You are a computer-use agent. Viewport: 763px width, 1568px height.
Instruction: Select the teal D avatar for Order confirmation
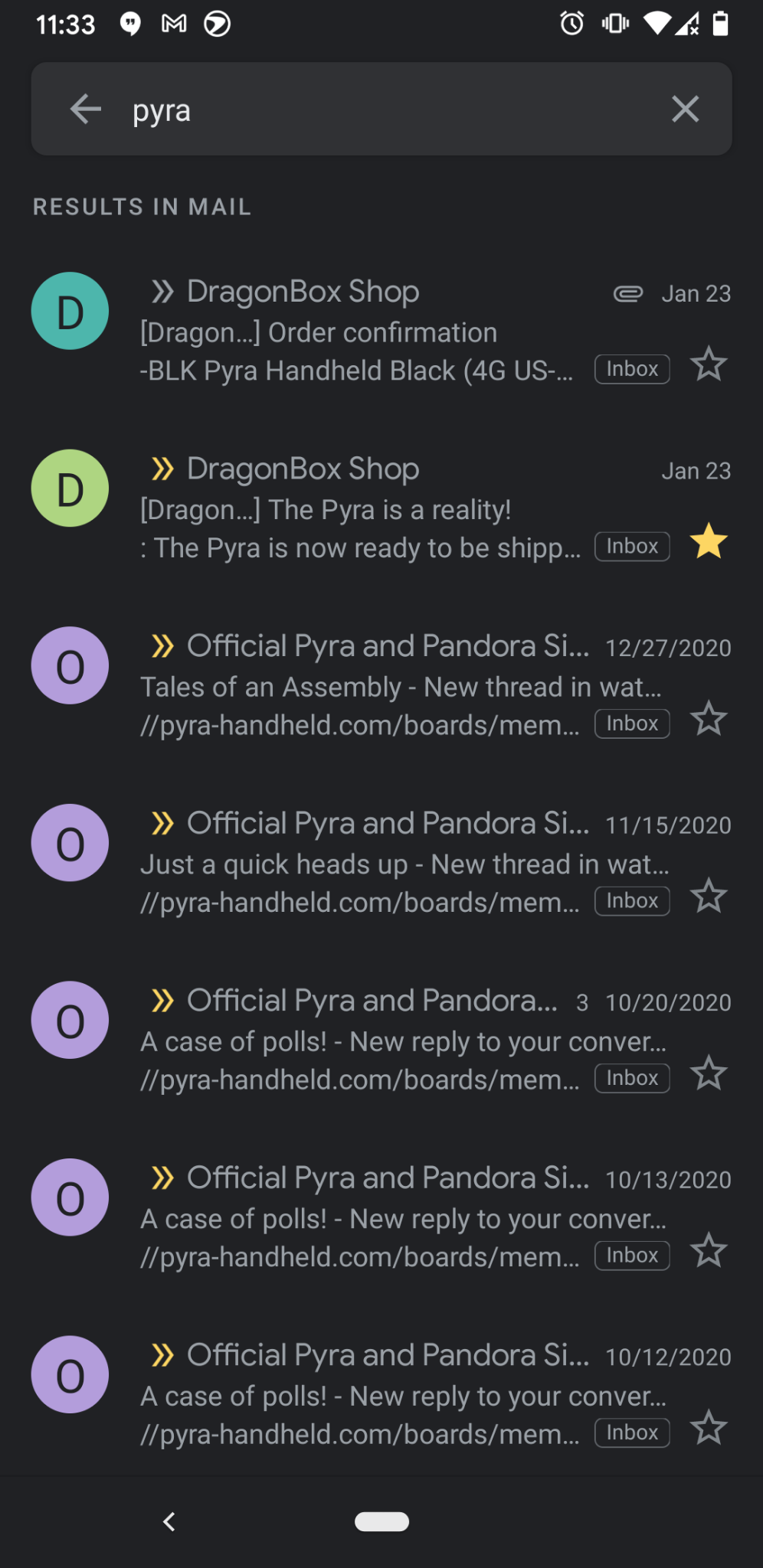pos(70,312)
